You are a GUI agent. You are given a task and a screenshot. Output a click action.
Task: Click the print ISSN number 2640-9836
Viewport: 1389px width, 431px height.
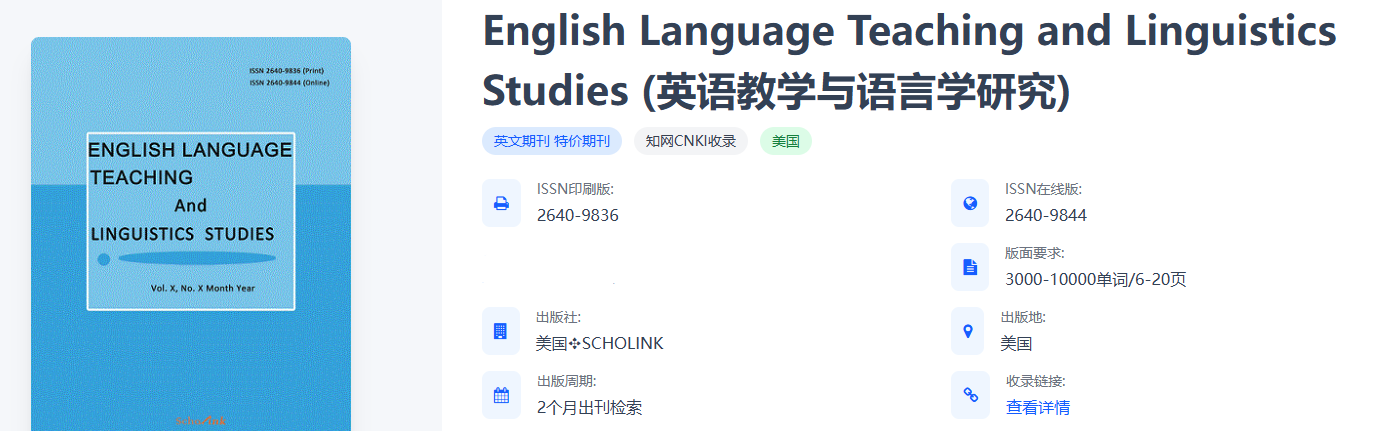[577, 215]
